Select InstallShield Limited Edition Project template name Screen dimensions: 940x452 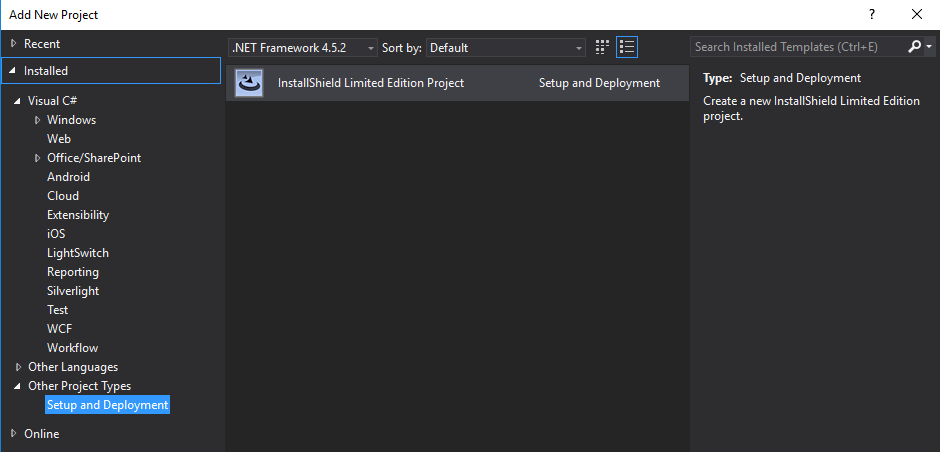coord(371,83)
